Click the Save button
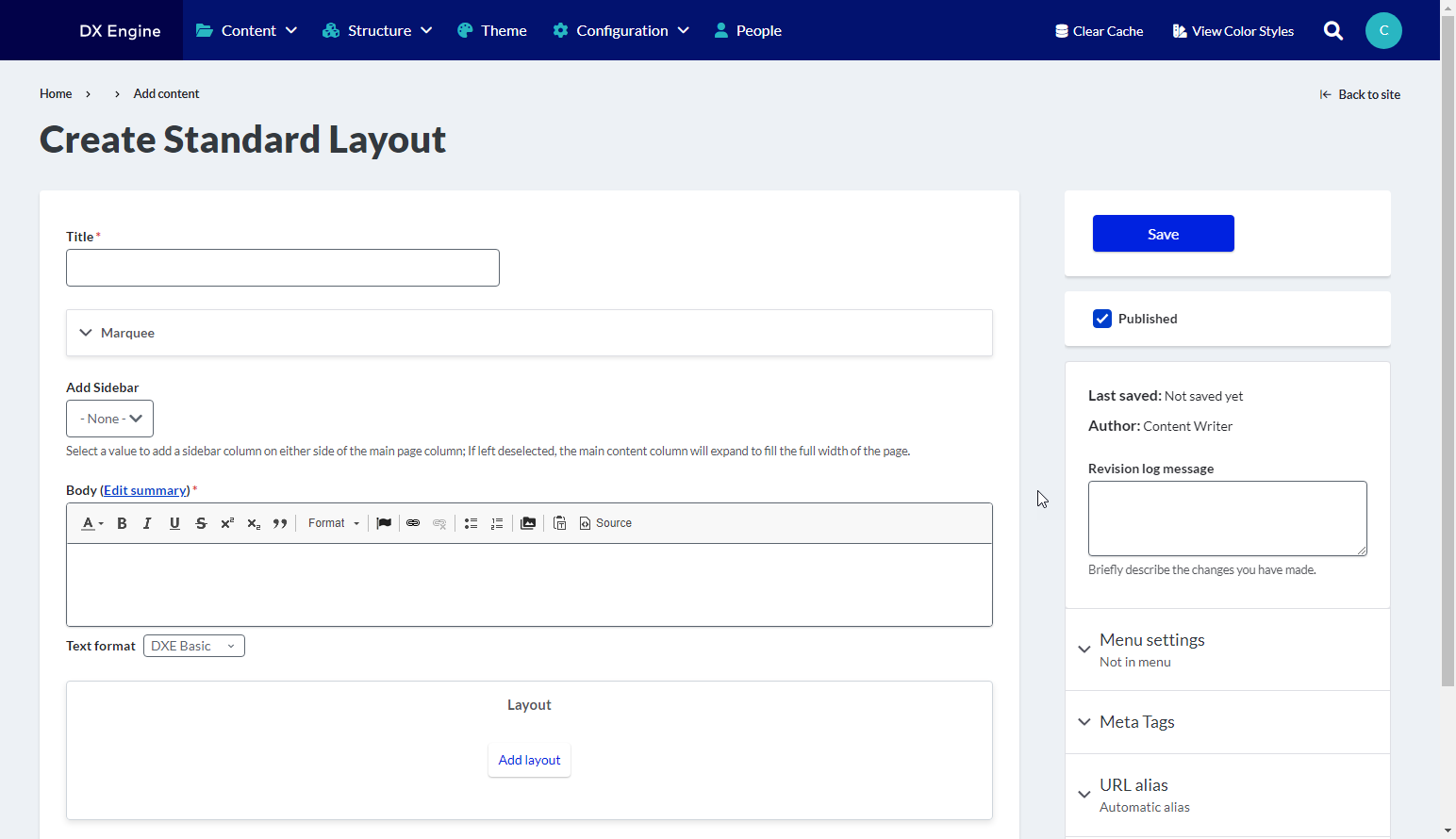Viewport: 1456px width, 839px height. (1164, 234)
